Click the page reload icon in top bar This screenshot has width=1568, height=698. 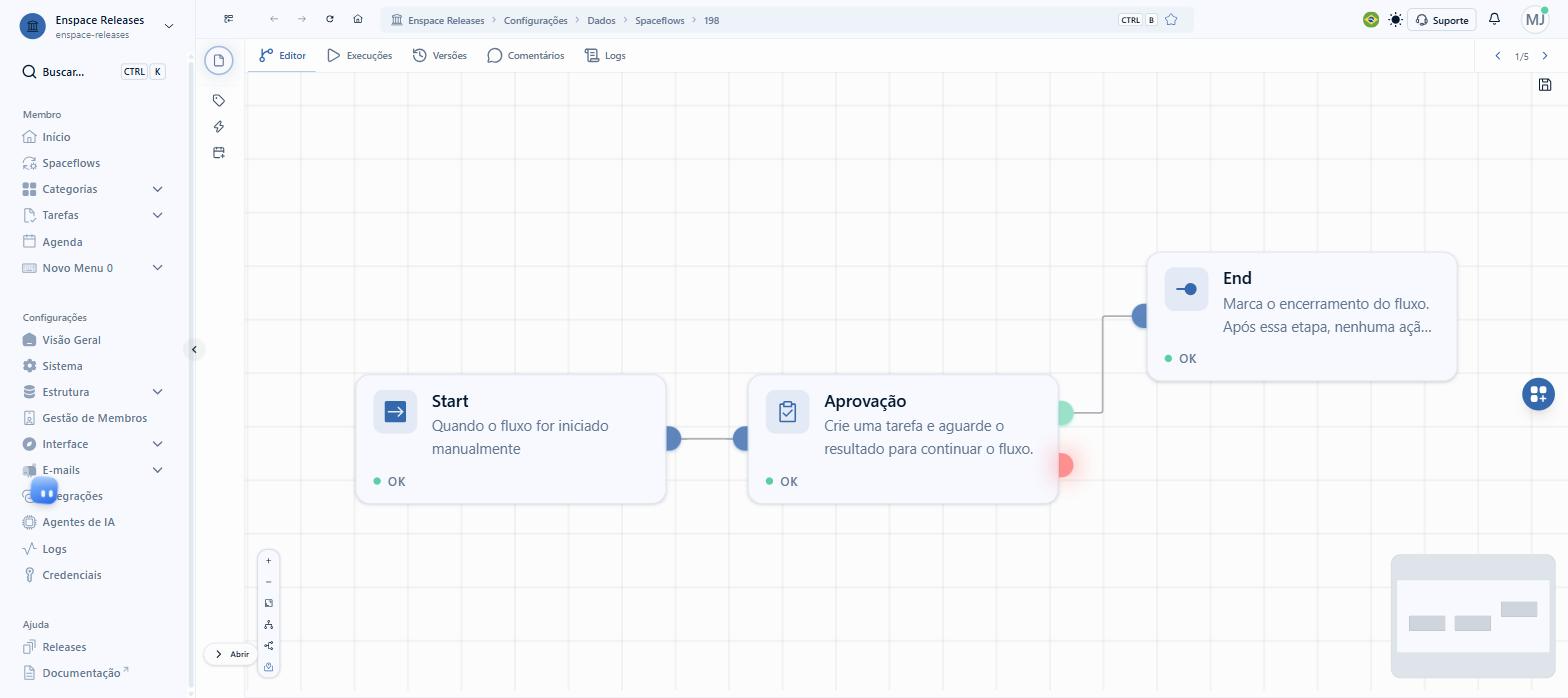(x=330, y=19)
